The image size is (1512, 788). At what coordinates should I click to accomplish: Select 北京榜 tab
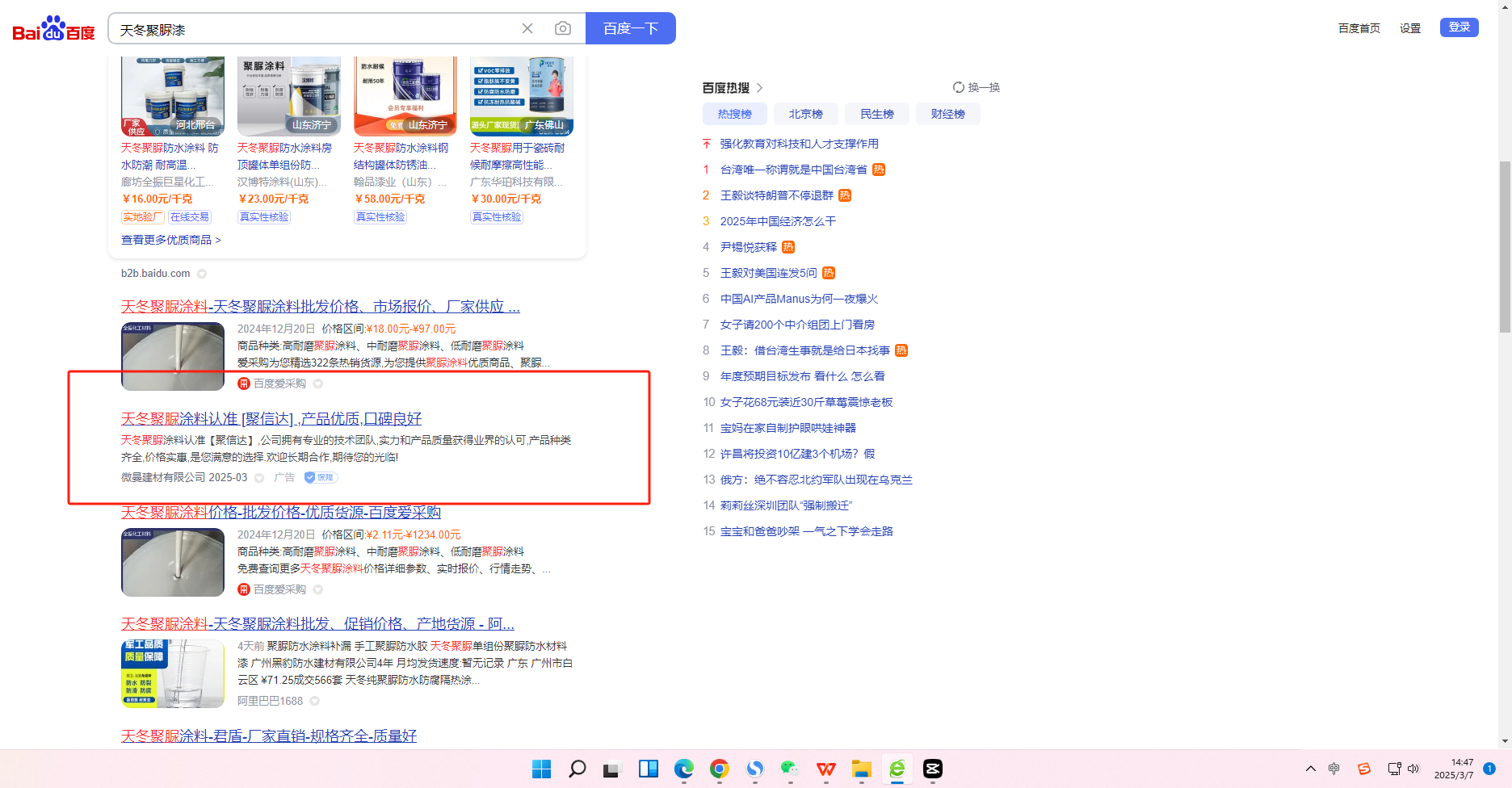pyautogui.click(x=806, y=114)
